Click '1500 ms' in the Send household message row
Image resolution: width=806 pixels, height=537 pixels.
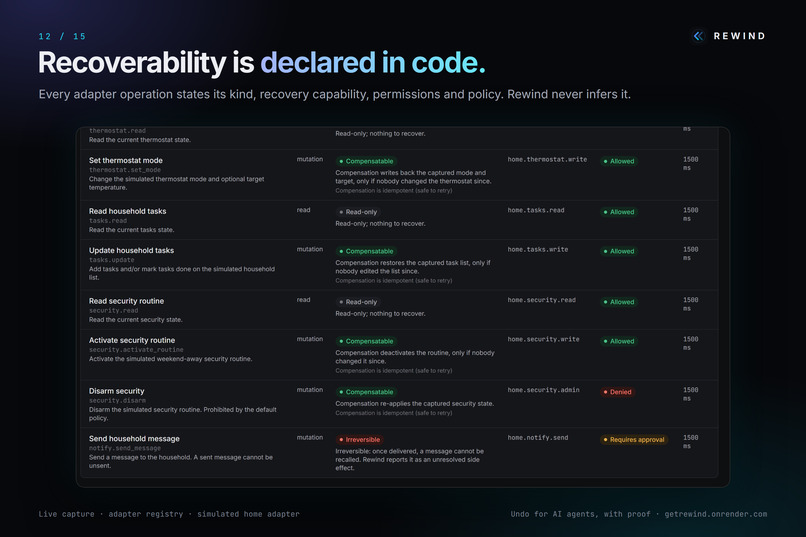[x=690, y=442]
